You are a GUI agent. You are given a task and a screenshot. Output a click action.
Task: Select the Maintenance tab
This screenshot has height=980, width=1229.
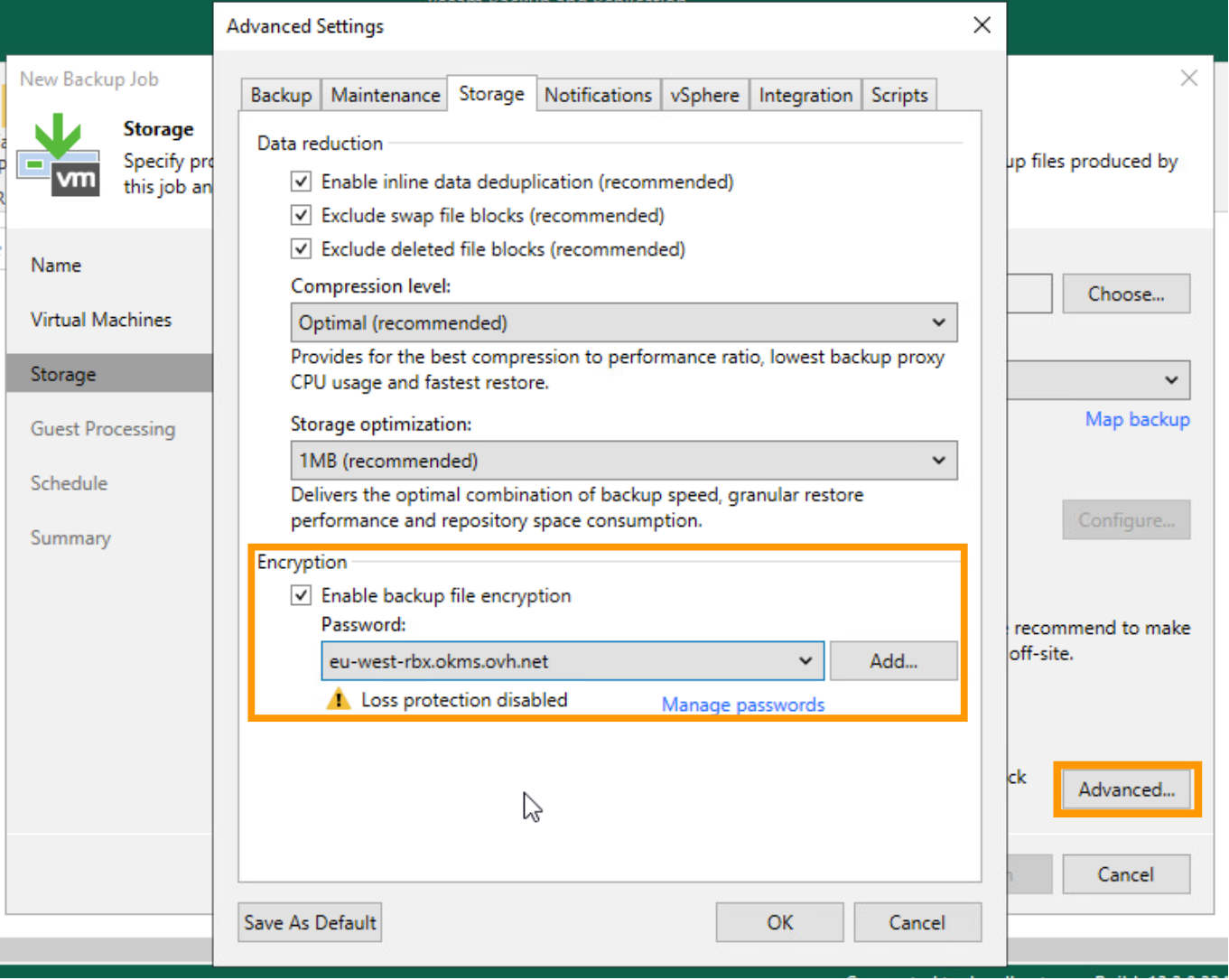point(384,94)
